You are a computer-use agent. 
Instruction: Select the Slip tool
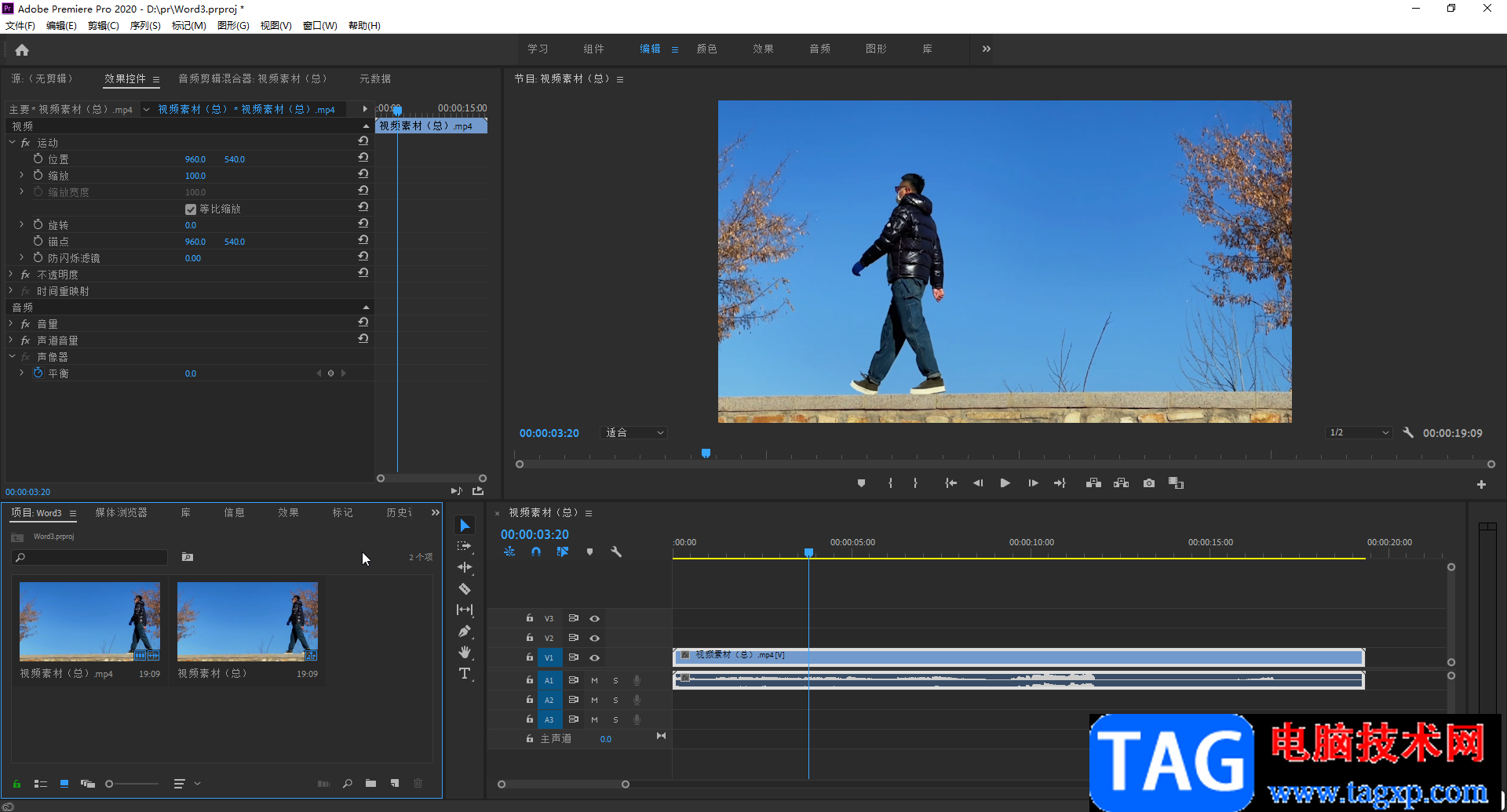[x=465, y=610]
